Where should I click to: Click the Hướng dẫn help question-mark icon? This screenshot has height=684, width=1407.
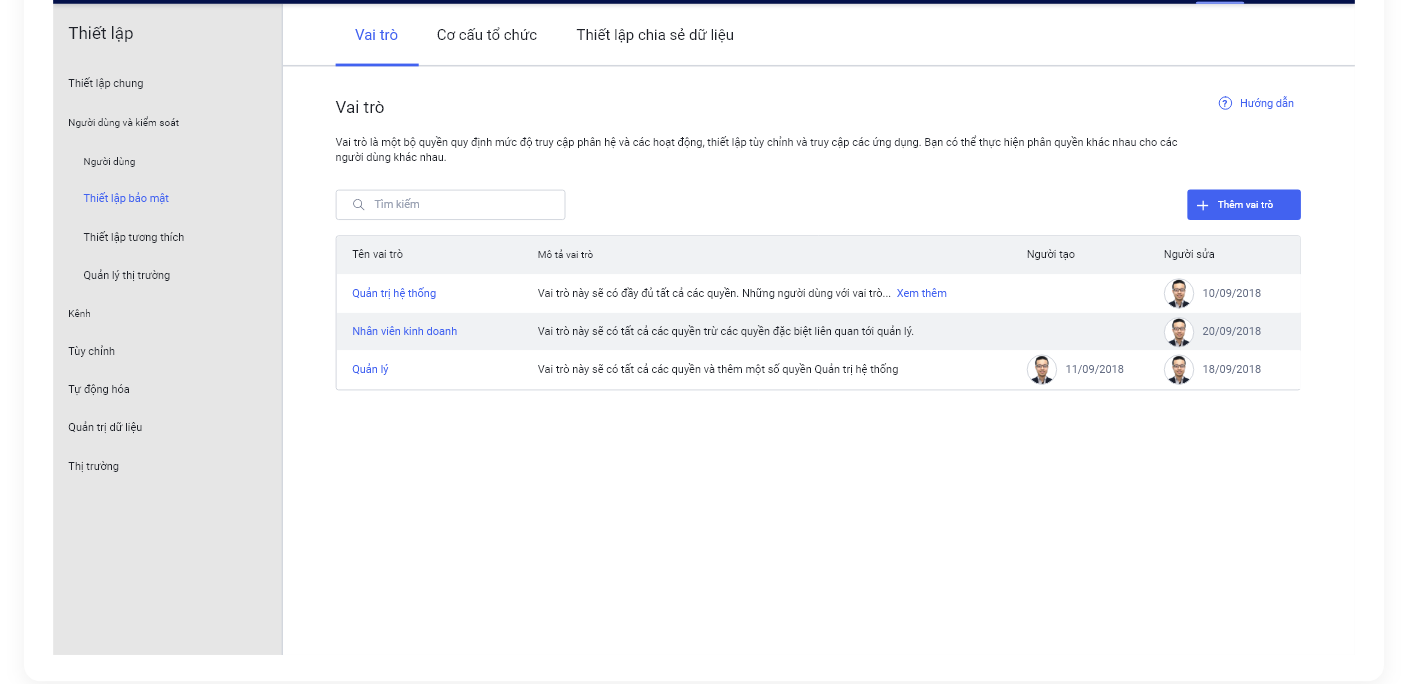pyautogui.click(x=1225, y=103)
